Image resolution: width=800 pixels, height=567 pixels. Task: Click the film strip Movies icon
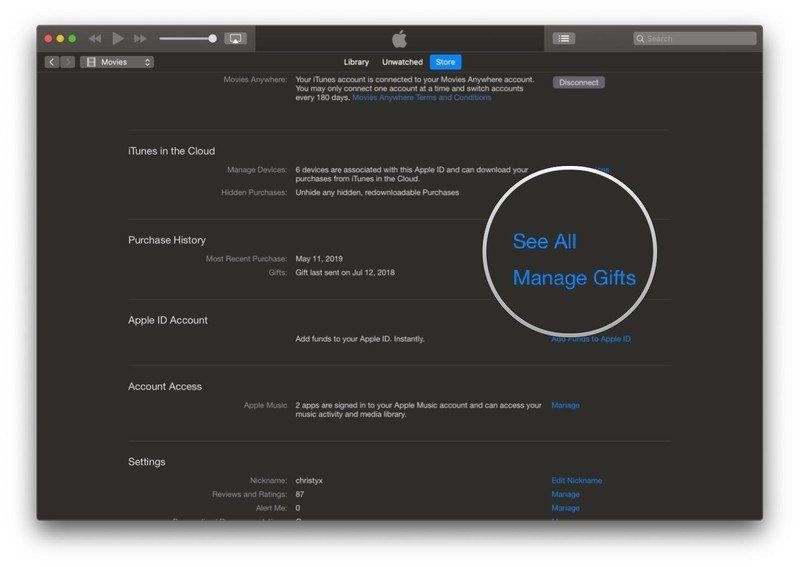(91, 62)
